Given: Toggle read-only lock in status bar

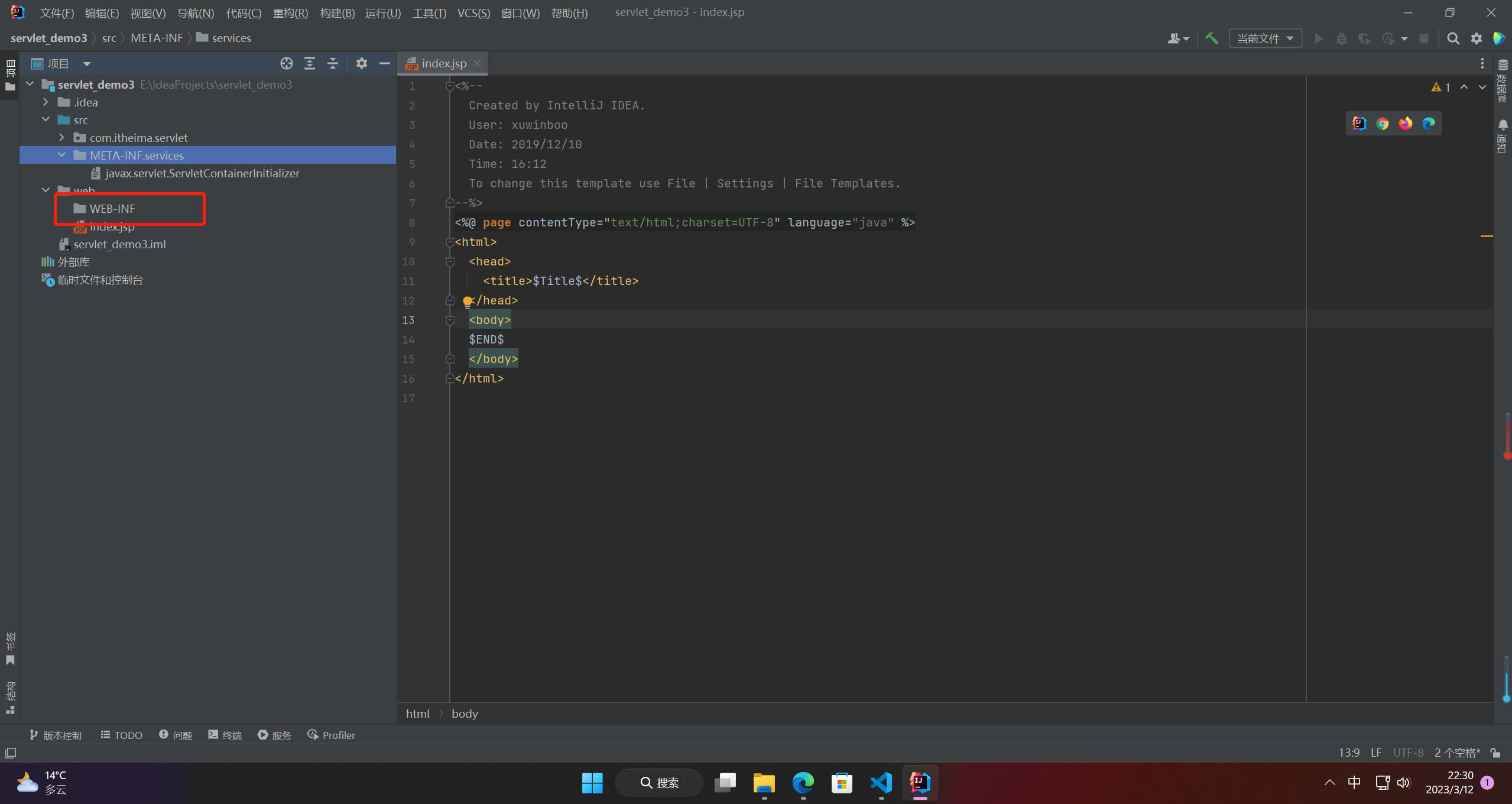Looking at the screenshot, I should pos(1495,753).
